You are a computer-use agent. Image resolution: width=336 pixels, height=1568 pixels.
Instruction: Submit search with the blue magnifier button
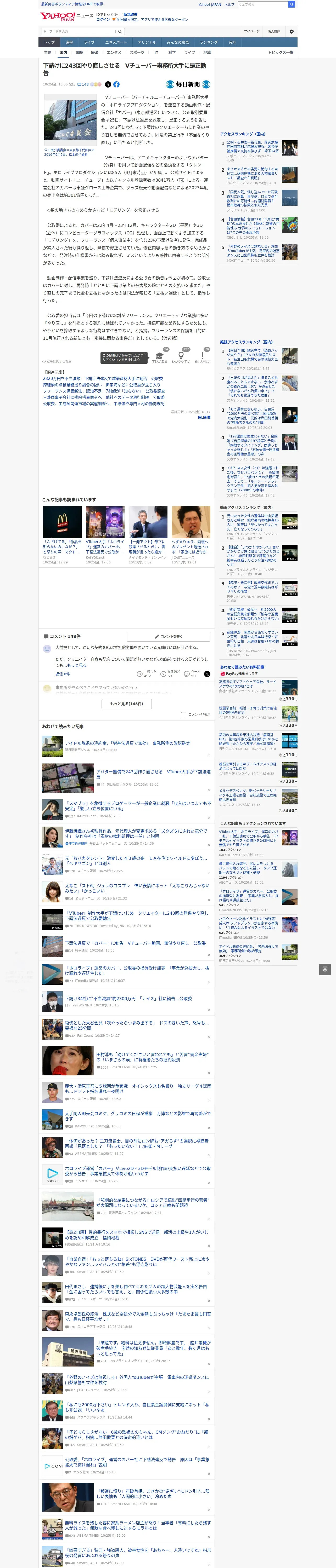point(292,4)
